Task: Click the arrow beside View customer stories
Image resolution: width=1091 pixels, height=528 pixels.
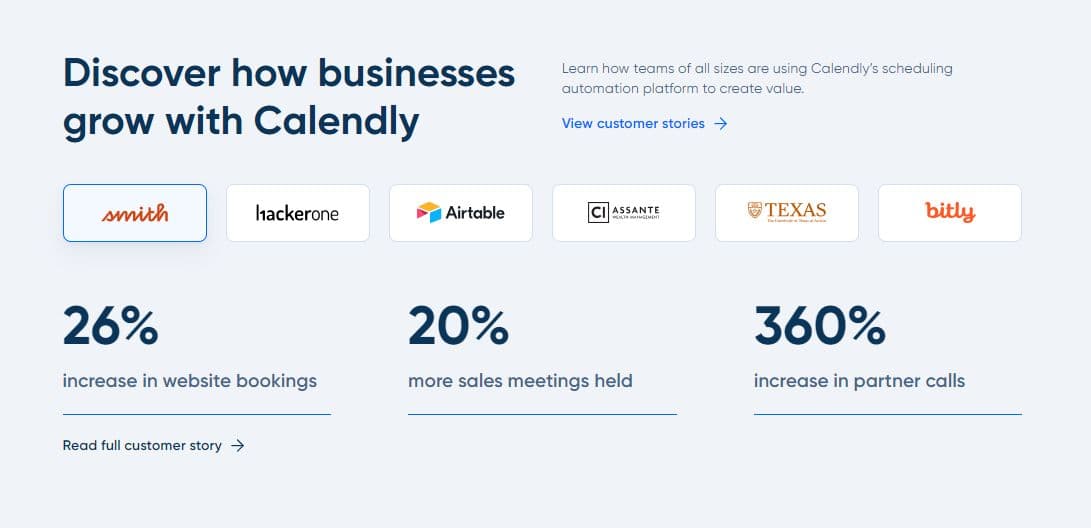Action: pos(721,124)
